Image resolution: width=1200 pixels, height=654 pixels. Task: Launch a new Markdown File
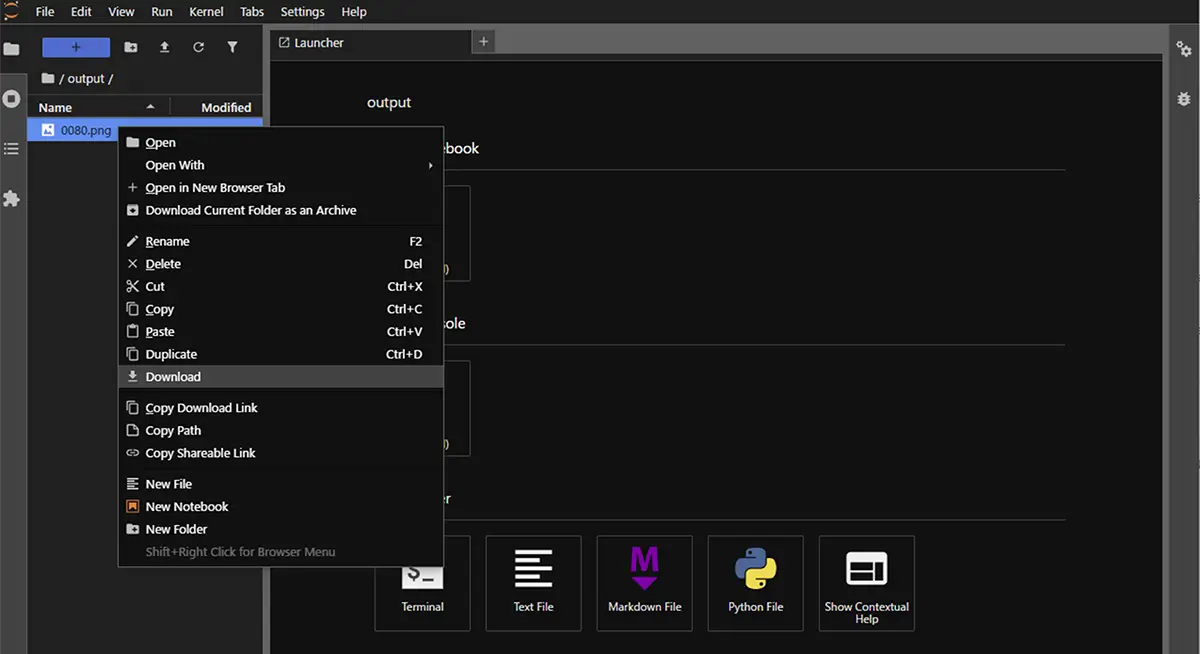click(x=644, y=582)
